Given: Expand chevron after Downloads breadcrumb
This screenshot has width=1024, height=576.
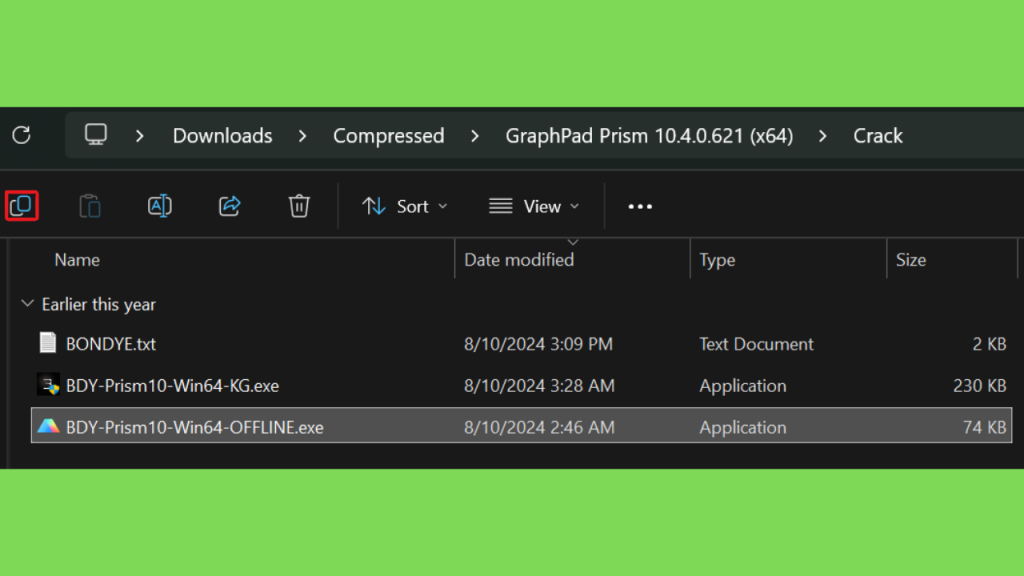Looking at the screenshot, I should [302, 136].
